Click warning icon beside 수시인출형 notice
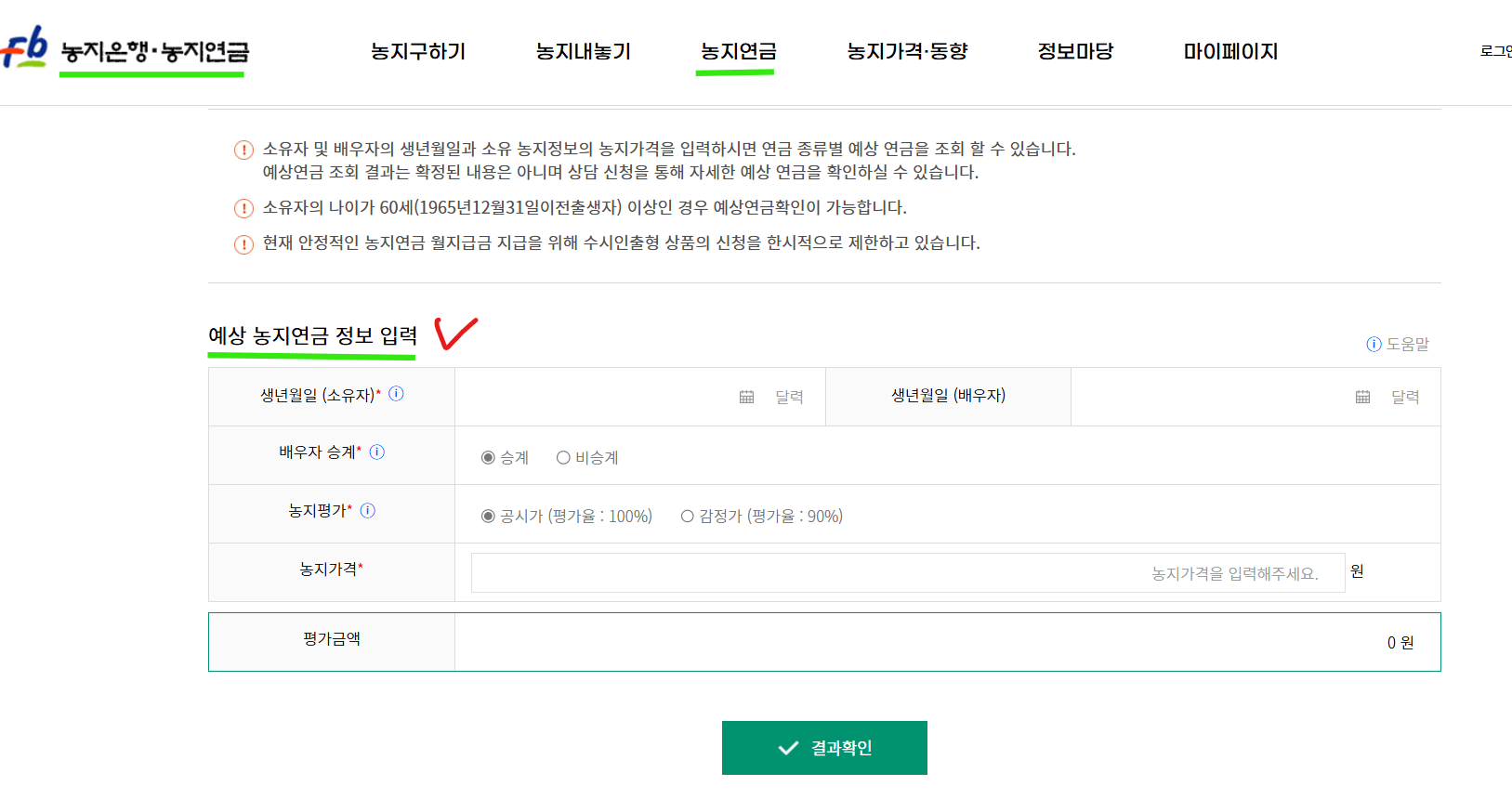Viewport: 1512px width, 799px height. point(243,244)
